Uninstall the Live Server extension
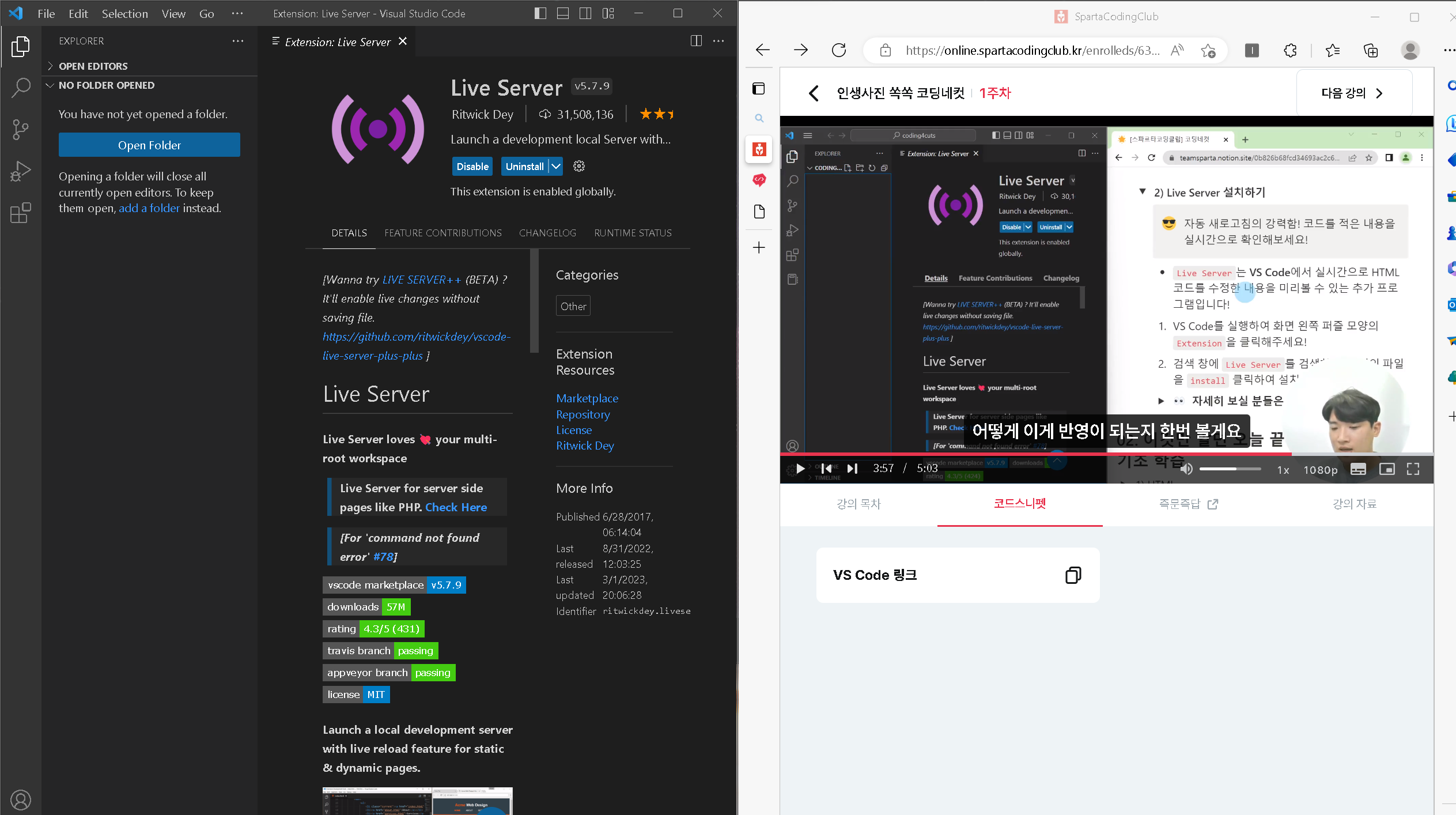The height and width of the screenshot is (815, 1456). 524,167
